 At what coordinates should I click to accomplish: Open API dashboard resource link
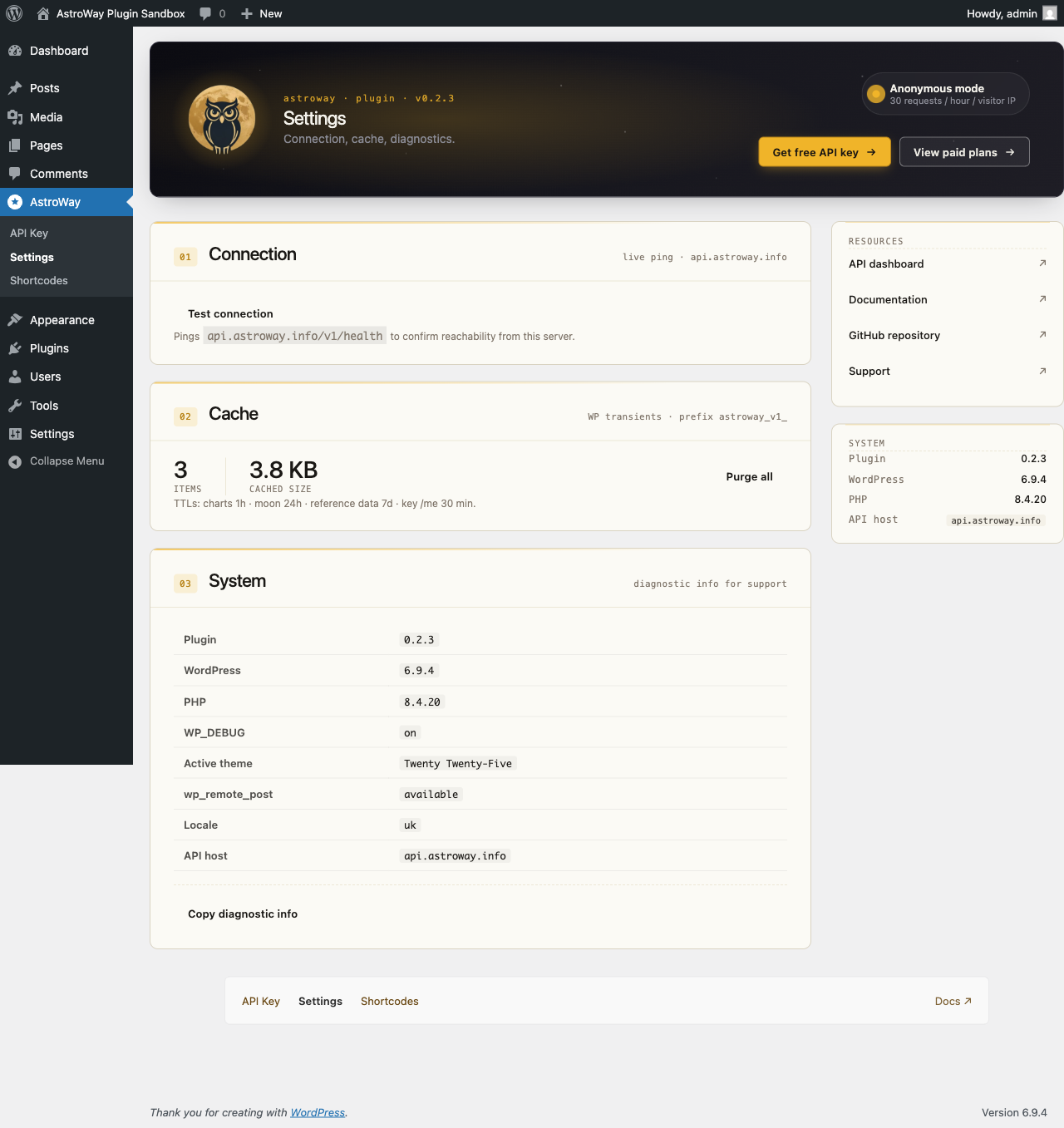pyautogui.click(x=948, y=264)
